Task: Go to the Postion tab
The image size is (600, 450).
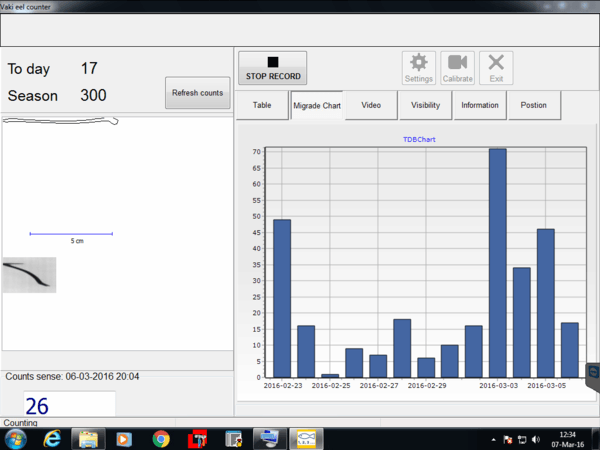Action: [x=534, y=105]
